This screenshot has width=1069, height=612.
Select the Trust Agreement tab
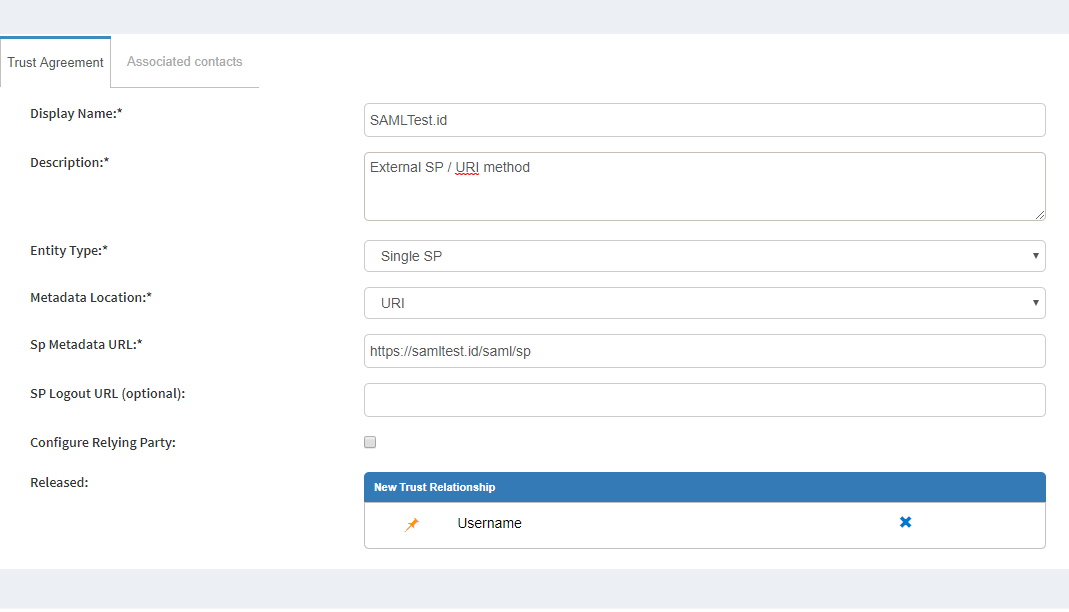pyautogui.click(x=55, y=62)
